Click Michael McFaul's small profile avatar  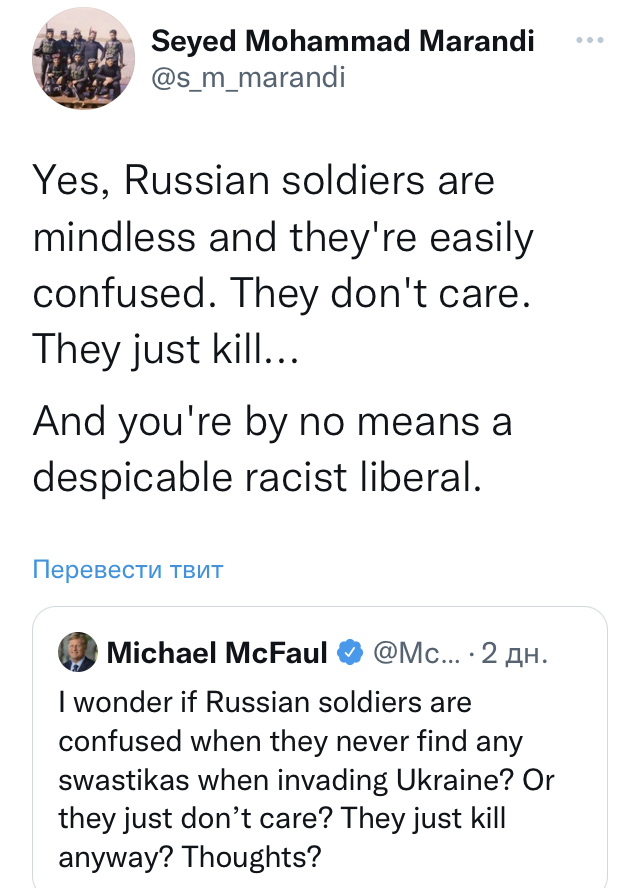(78, 653)
